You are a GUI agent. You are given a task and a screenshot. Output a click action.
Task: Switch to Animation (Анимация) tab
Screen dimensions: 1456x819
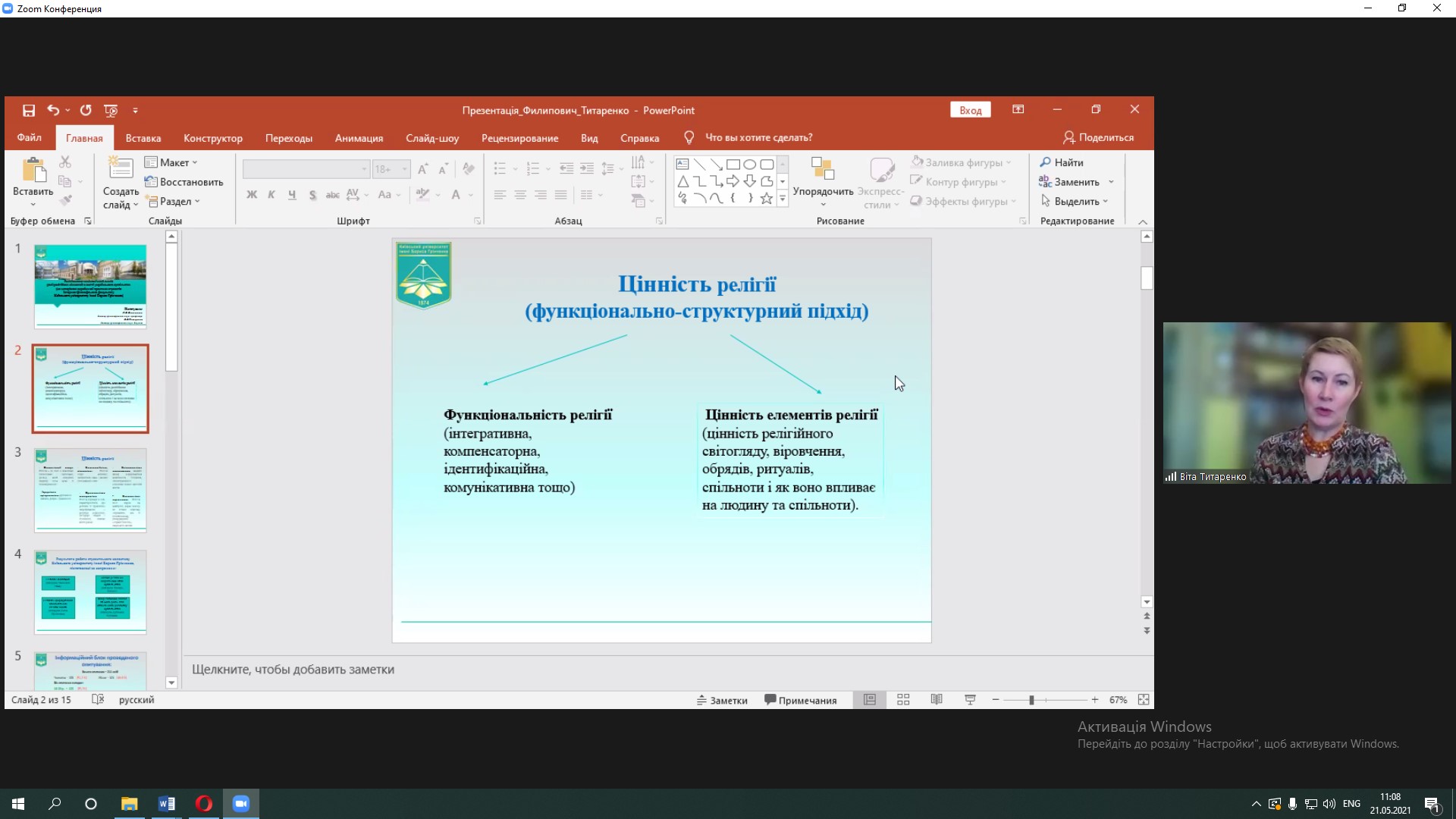point(359,138)
